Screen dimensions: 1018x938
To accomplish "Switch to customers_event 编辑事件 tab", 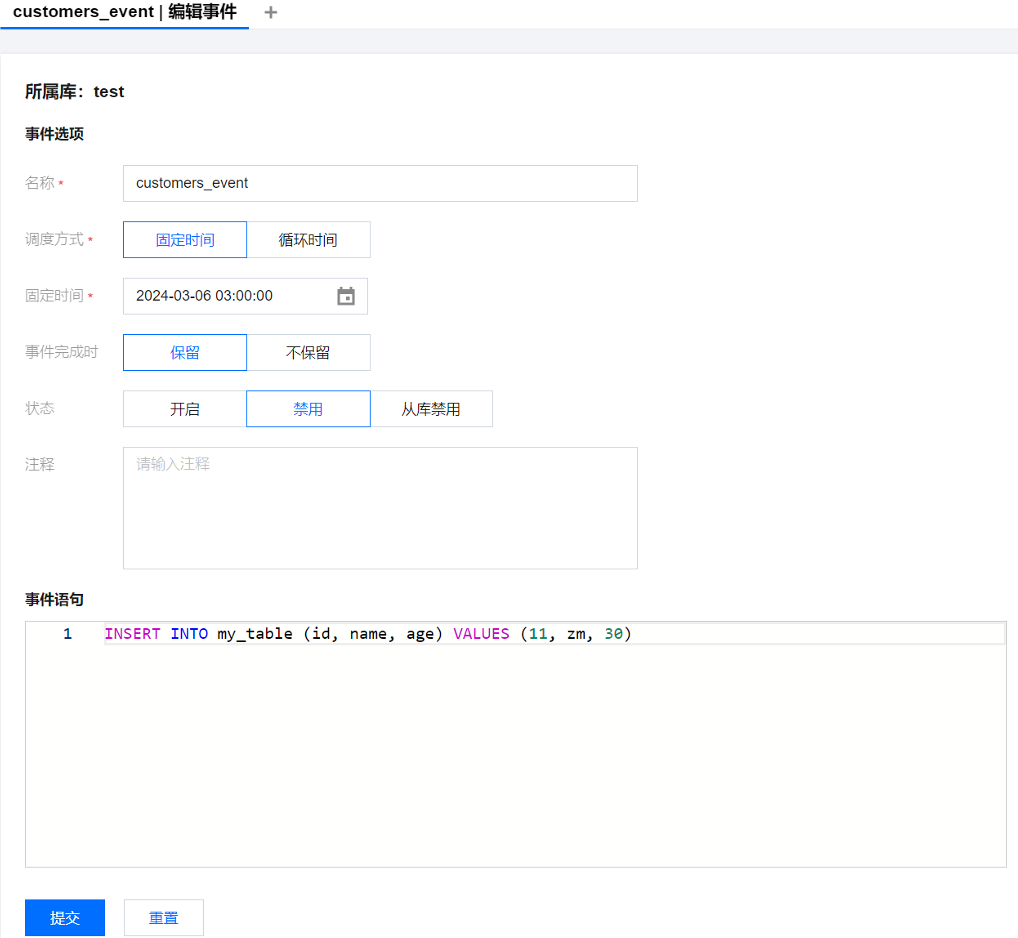I will coord(125,13).
